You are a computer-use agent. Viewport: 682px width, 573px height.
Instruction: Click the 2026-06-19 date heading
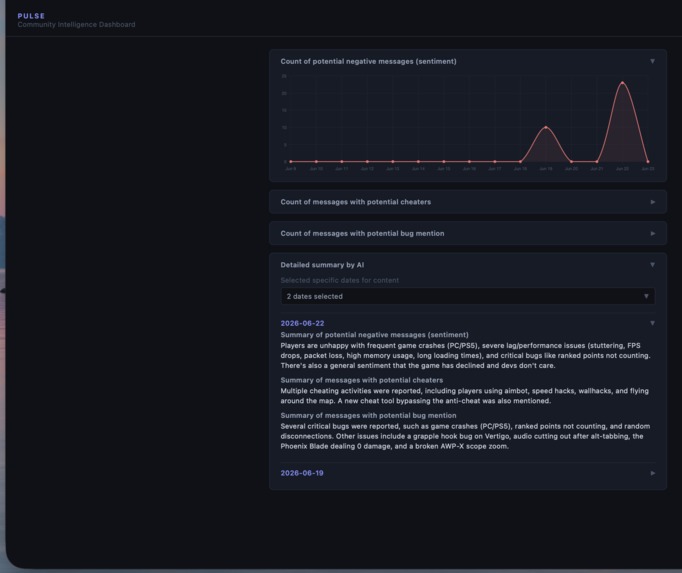pos(302,473)
